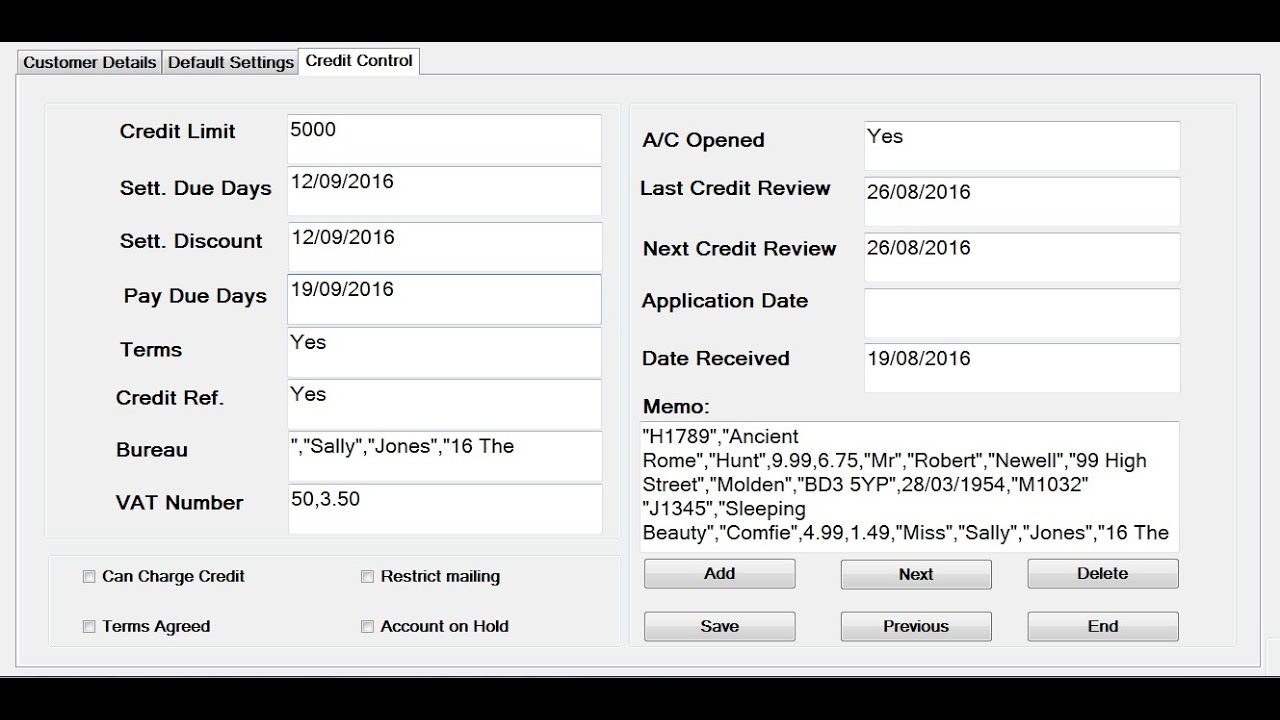Click the Next Credit Review label

tap(740, 249)
